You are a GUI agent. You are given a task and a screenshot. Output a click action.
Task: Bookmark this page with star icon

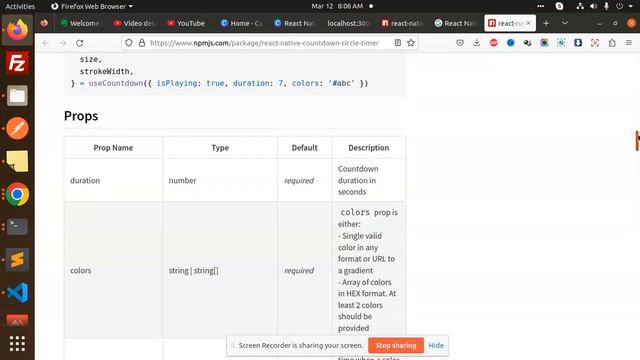pyautogui.click(x=411, y=43)
